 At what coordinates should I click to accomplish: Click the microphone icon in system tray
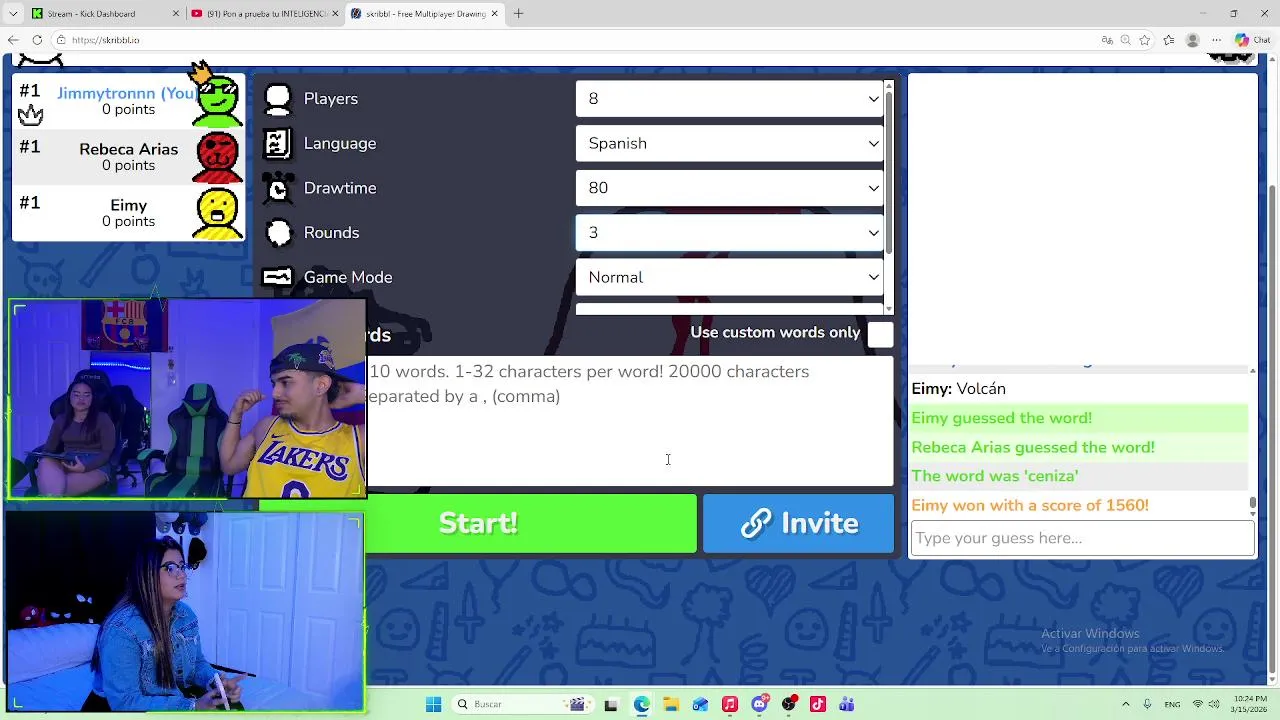[x=1147, y=704]
